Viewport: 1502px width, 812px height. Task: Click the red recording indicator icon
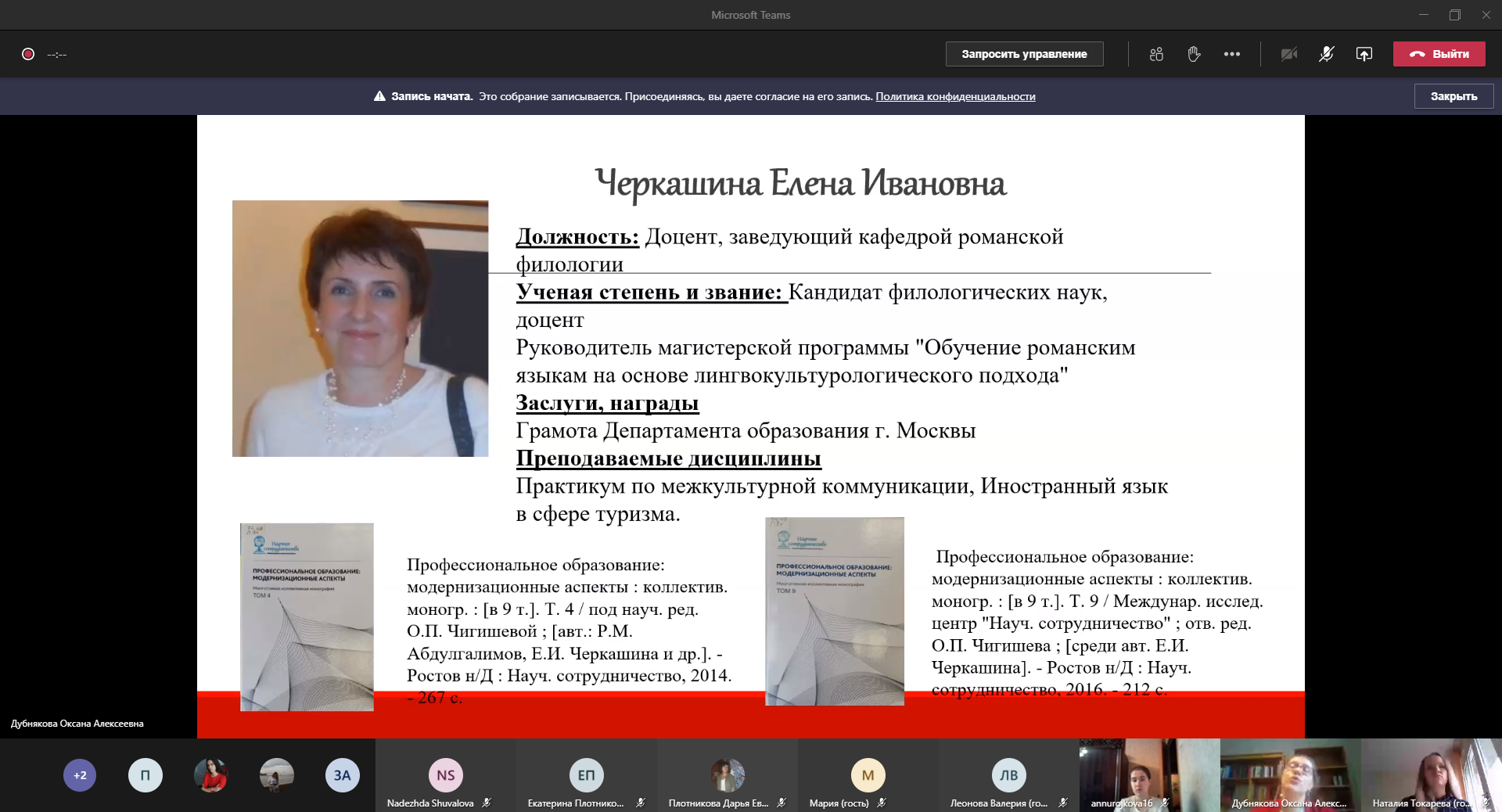pyautogui.click(x=28, y=54)
